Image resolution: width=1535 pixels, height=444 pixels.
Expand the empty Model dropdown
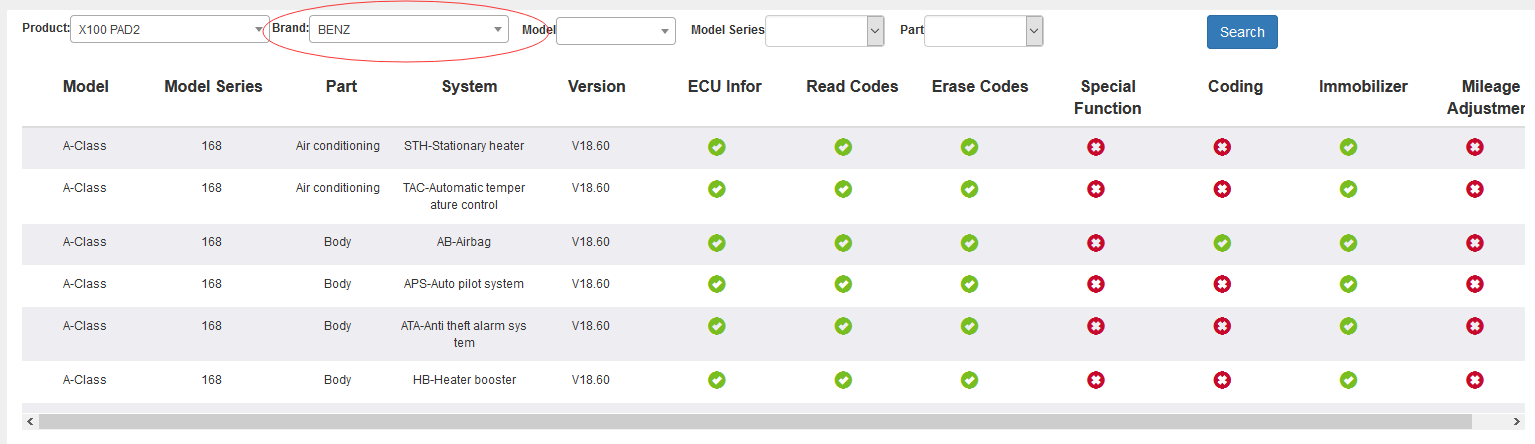616,31
